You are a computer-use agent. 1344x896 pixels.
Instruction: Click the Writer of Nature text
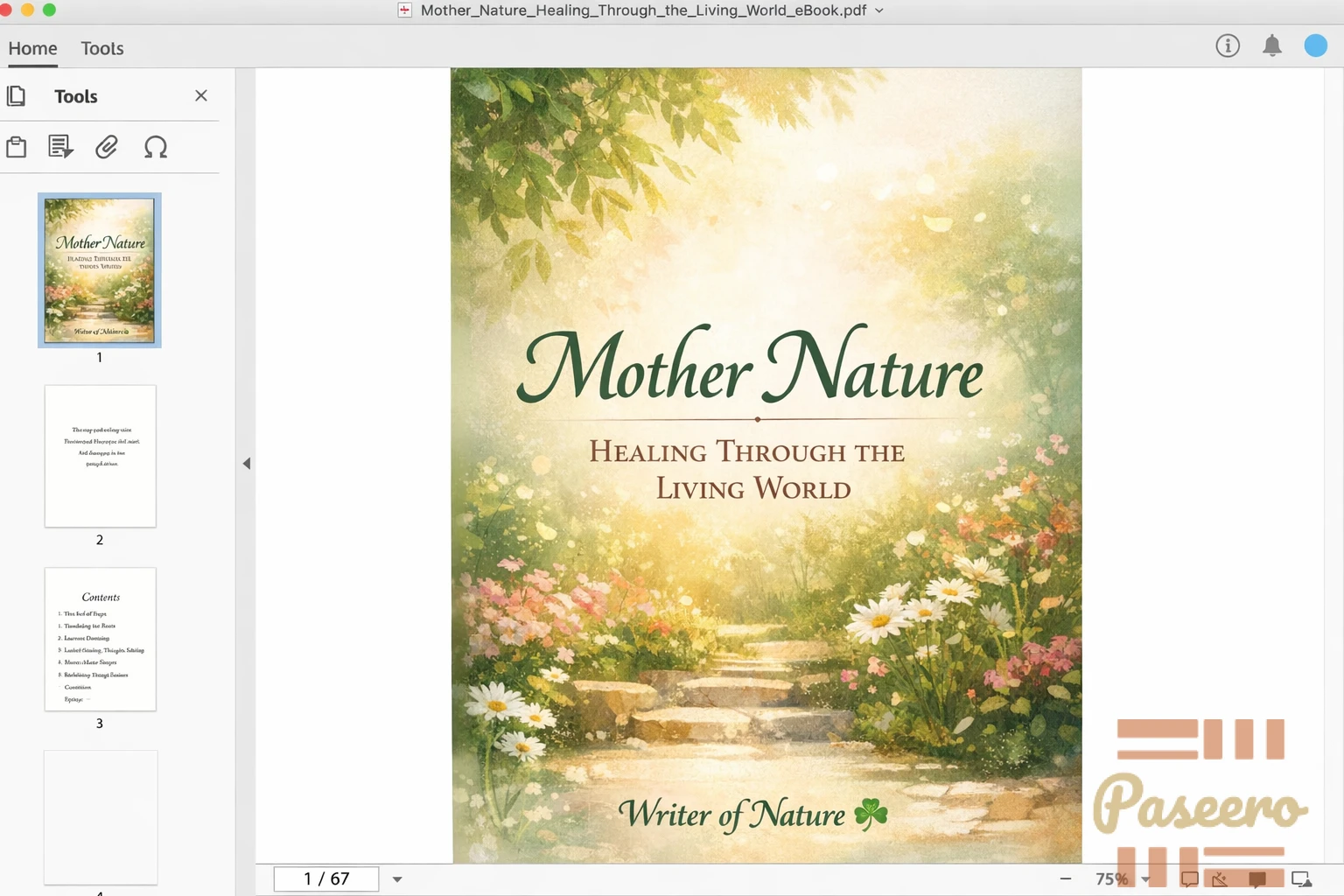[732, 814]
